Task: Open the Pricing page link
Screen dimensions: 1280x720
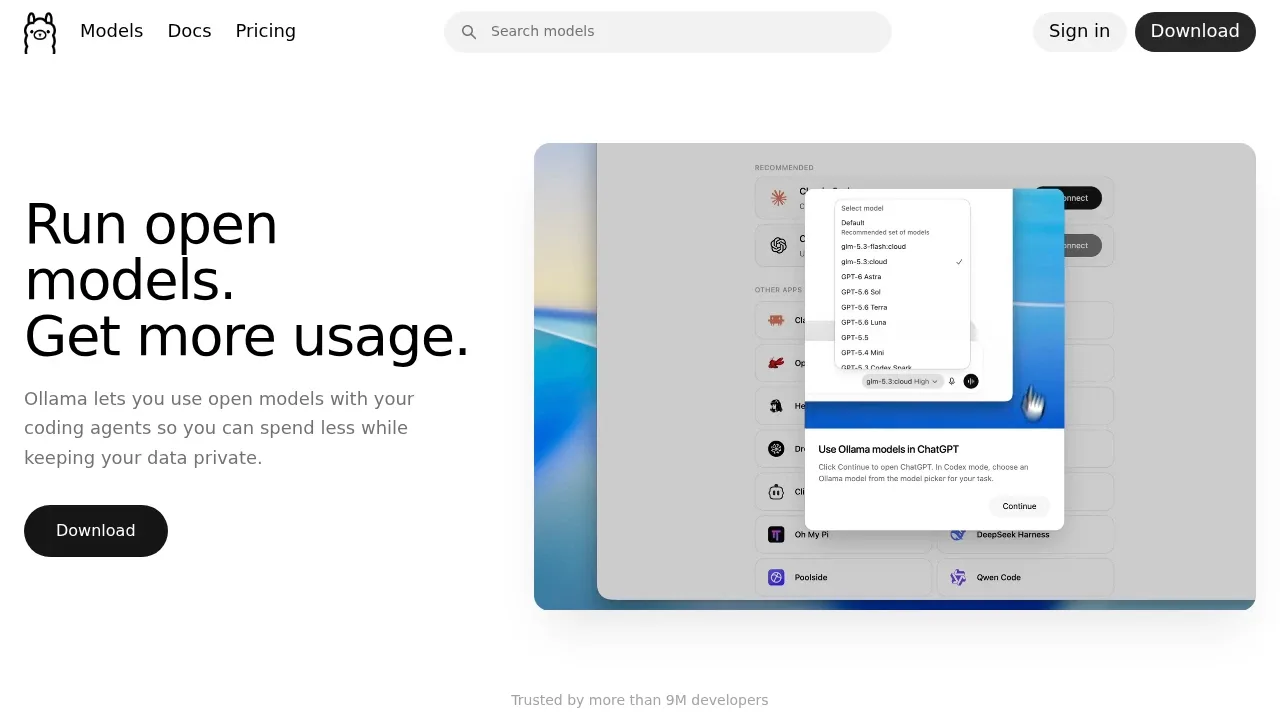Action: pyautogui.click(x=266, y=31)
